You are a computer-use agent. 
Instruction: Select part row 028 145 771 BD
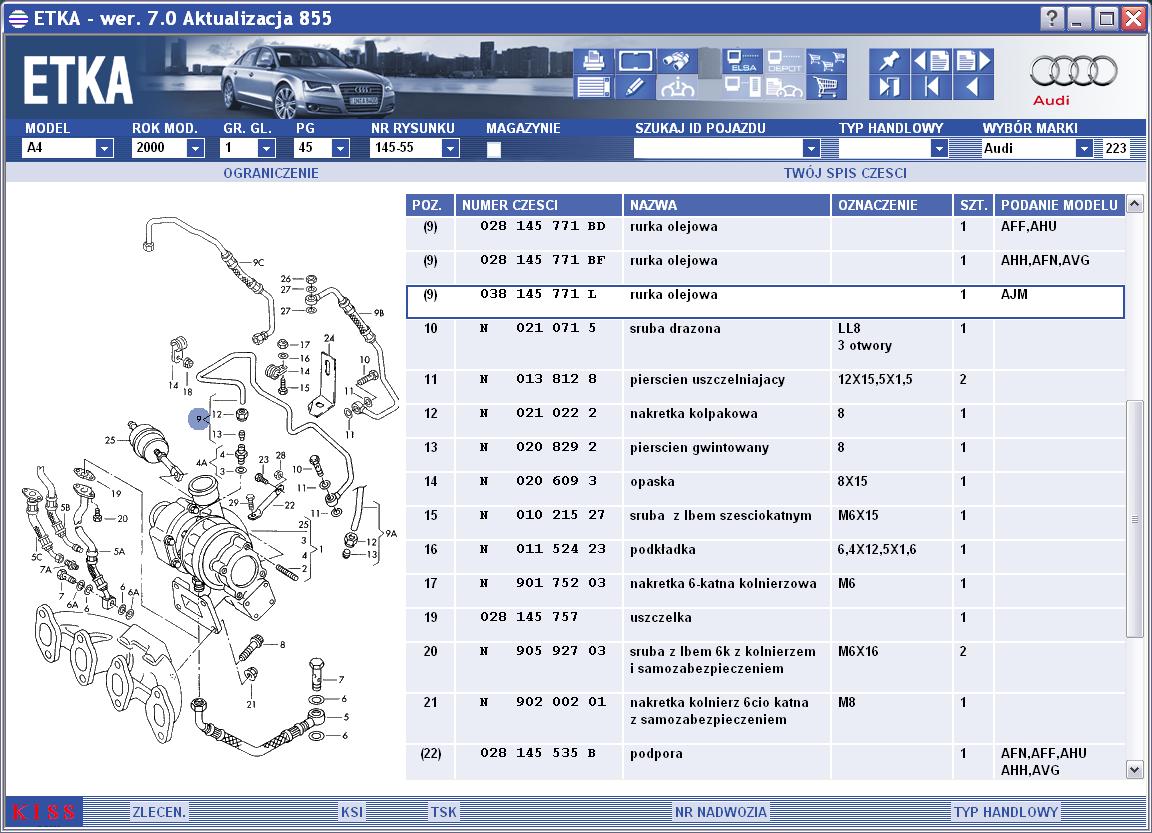click(765, 234)
